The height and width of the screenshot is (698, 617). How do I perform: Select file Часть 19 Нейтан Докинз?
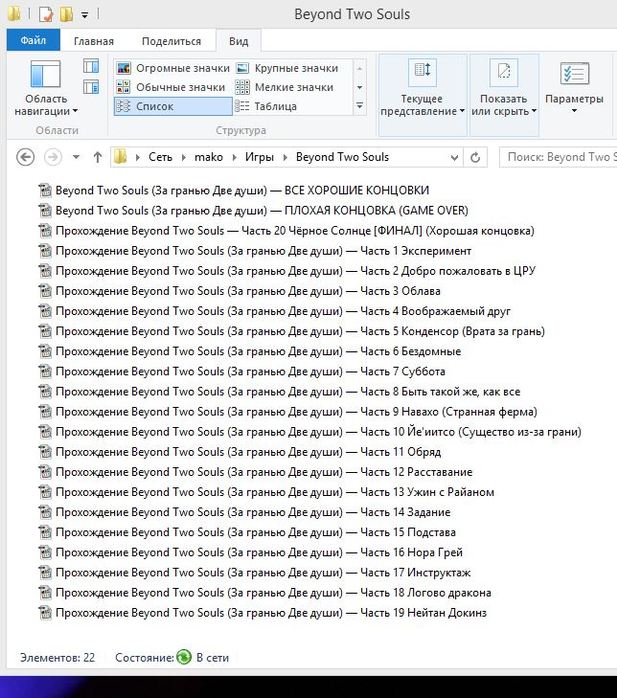pyautogui.click(x=262, y=613)
